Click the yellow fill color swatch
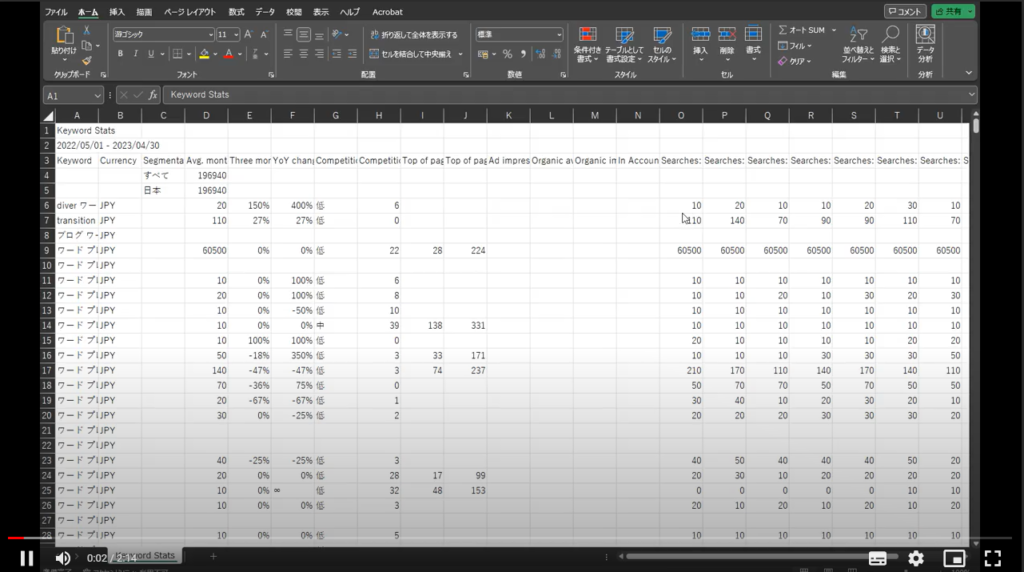The width and height of the screenshot is (1024, 572). pyautogui.click(x=204, y=54)
